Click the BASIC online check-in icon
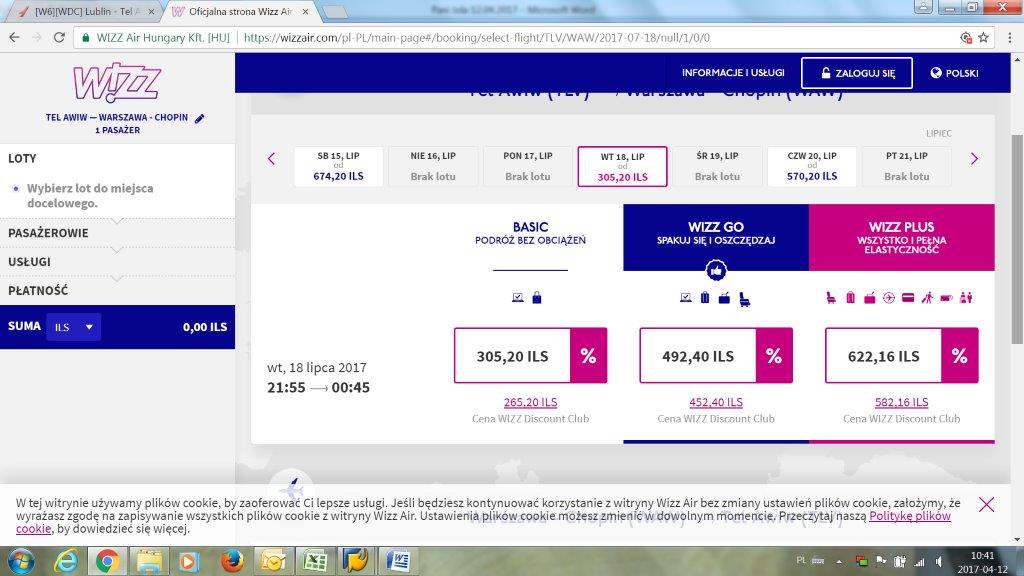 tap(518, 298)
